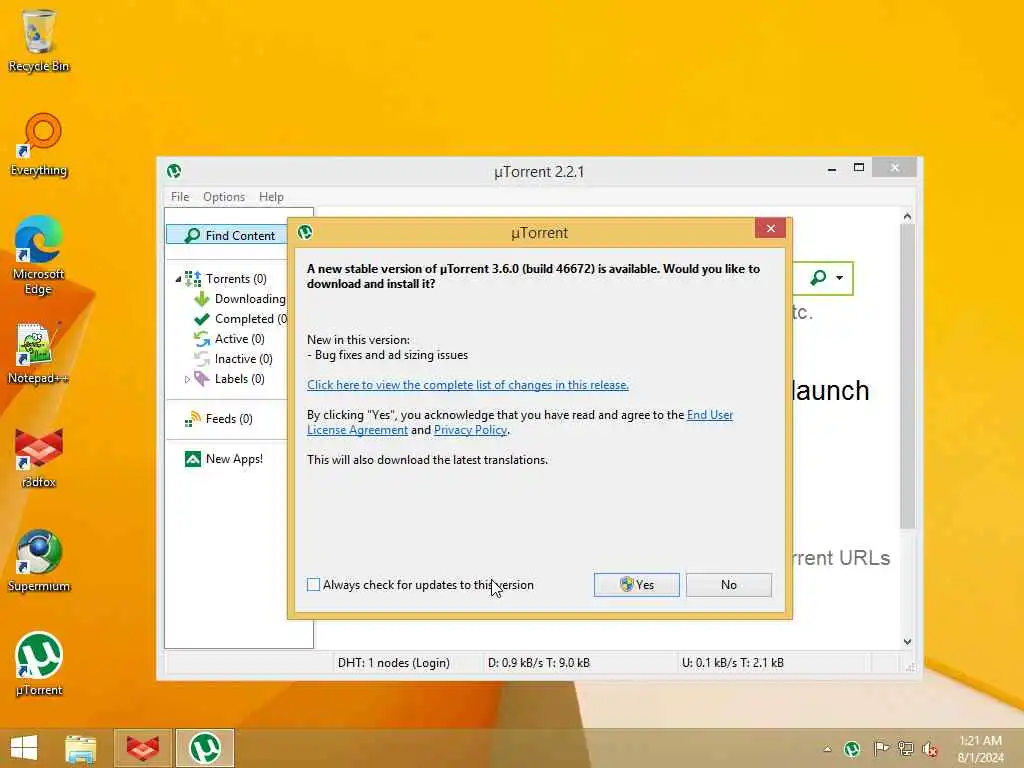The width and height of the screenshot is (1024, 768).
Task: Click the upload speed status entry
Action: pyautogui.click(x=733, y=663)
